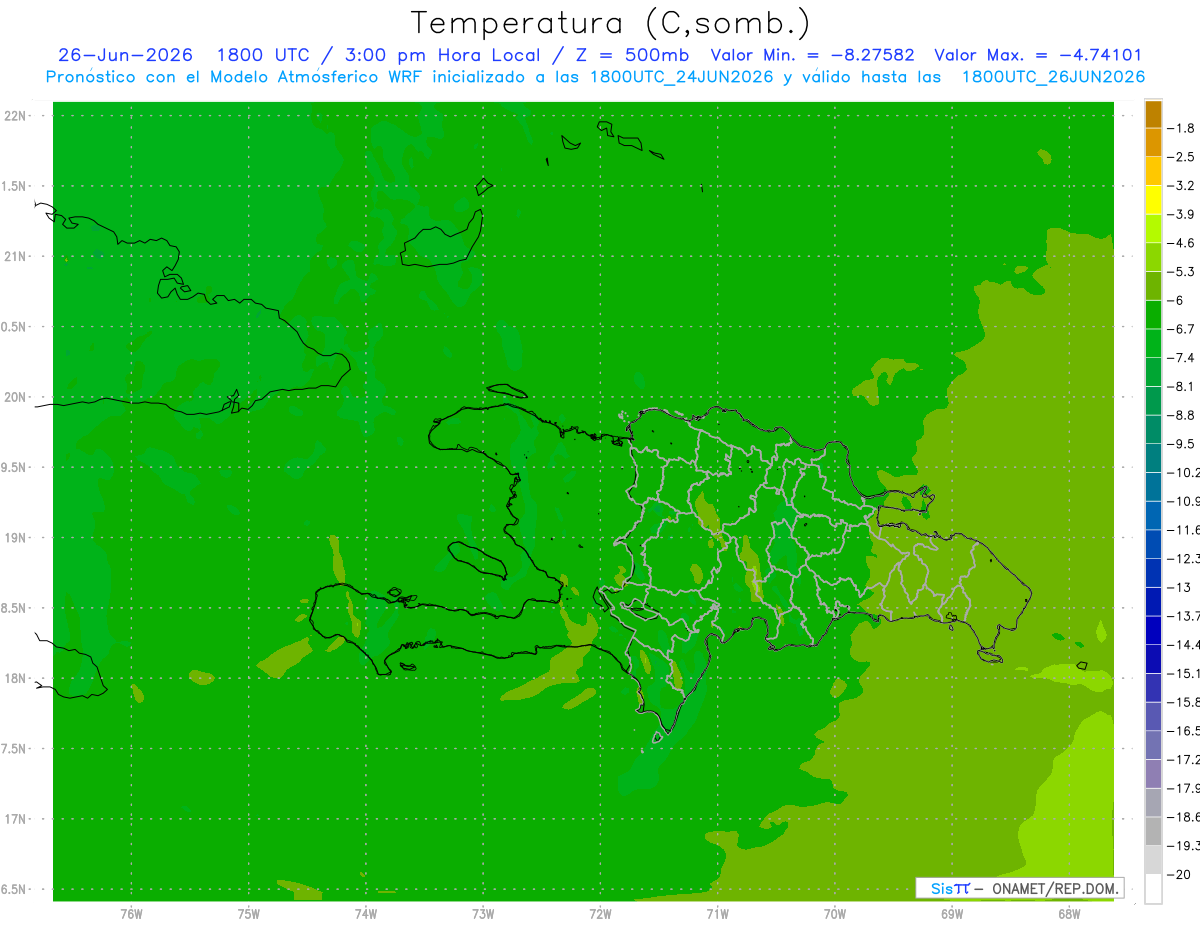The image size is (1200, 927).
Task: Click the '19N' latitude axis label
Action: (15, 538)
